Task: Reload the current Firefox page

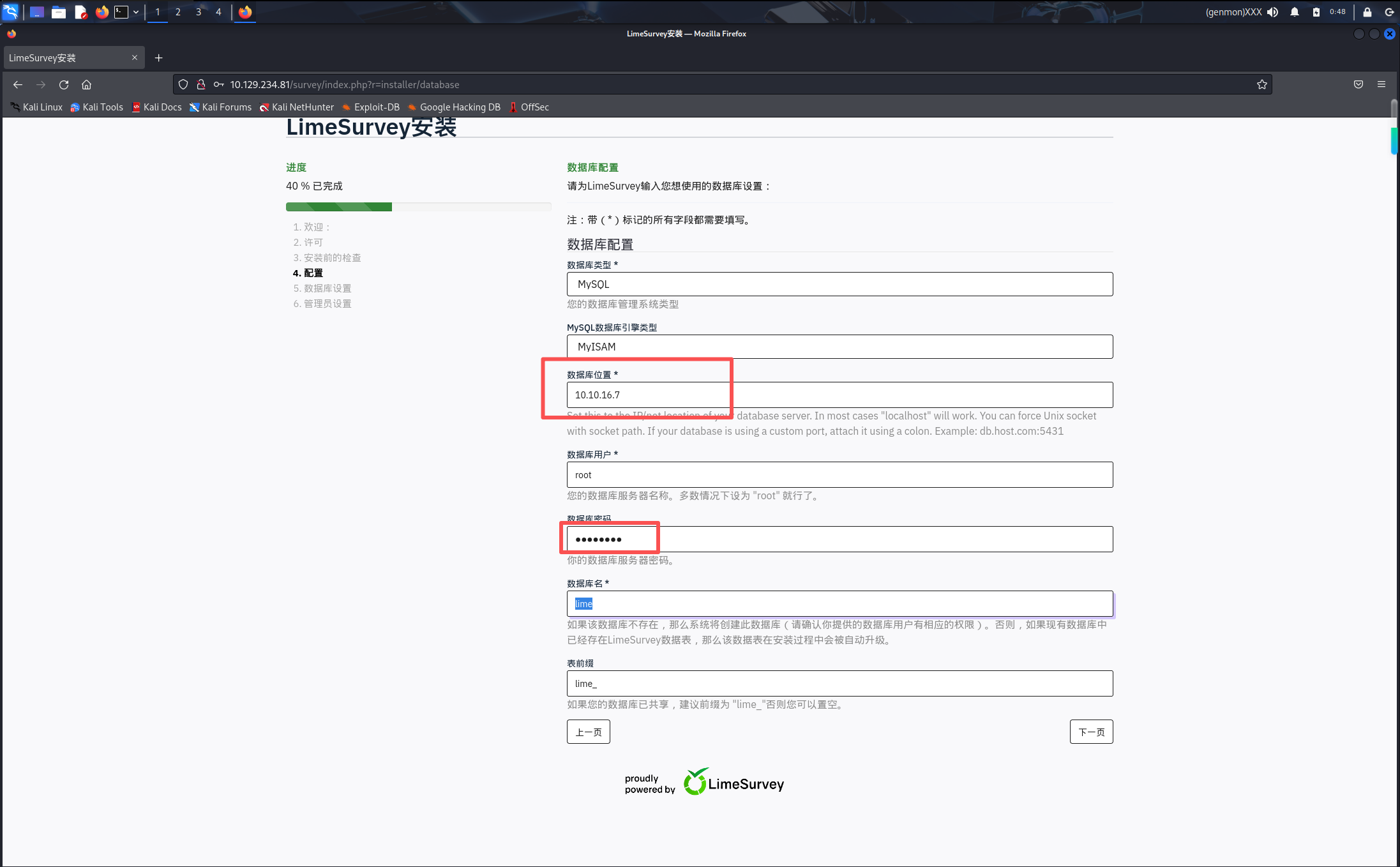Action: pyautogui.click(x=64, y=84)
